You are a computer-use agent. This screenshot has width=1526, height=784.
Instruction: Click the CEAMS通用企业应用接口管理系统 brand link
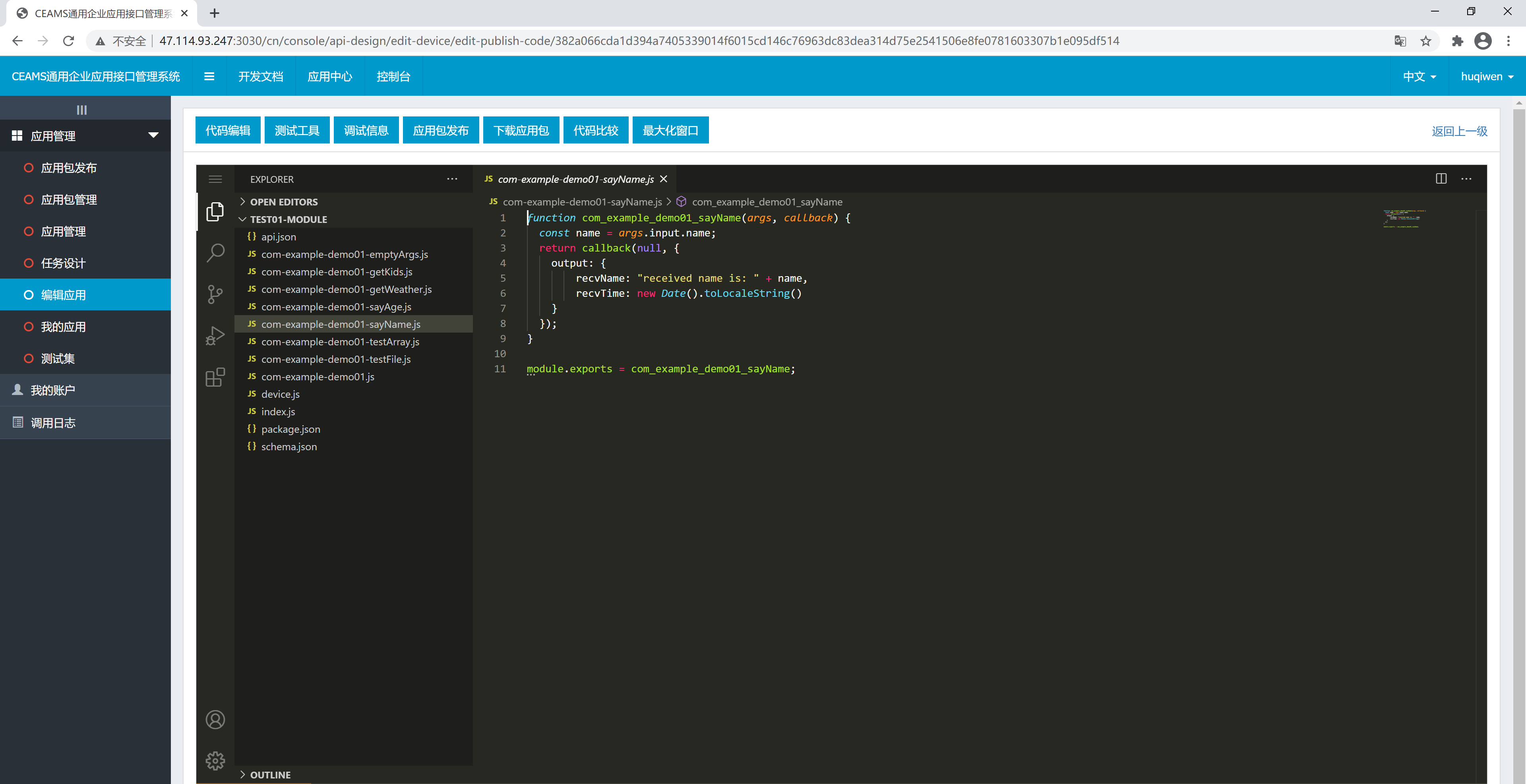[x=96, y=76]
